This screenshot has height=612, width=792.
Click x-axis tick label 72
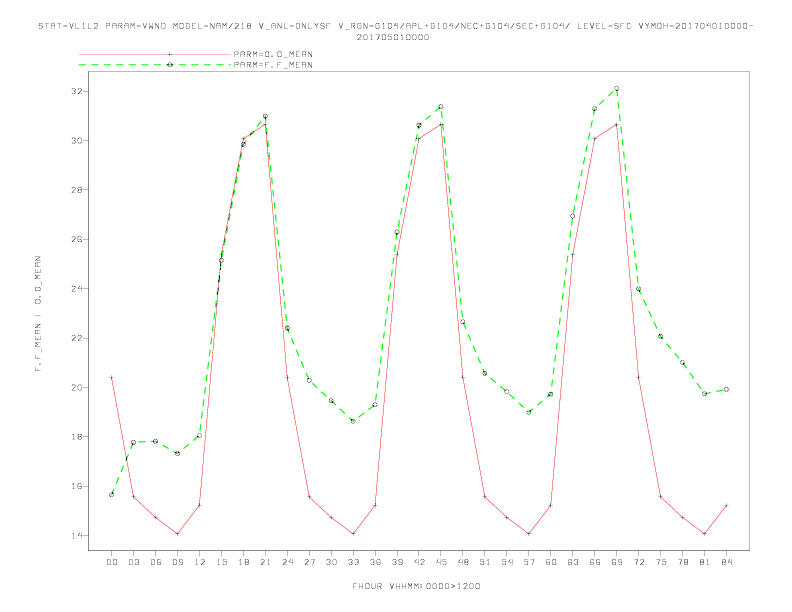coord(638,562)
